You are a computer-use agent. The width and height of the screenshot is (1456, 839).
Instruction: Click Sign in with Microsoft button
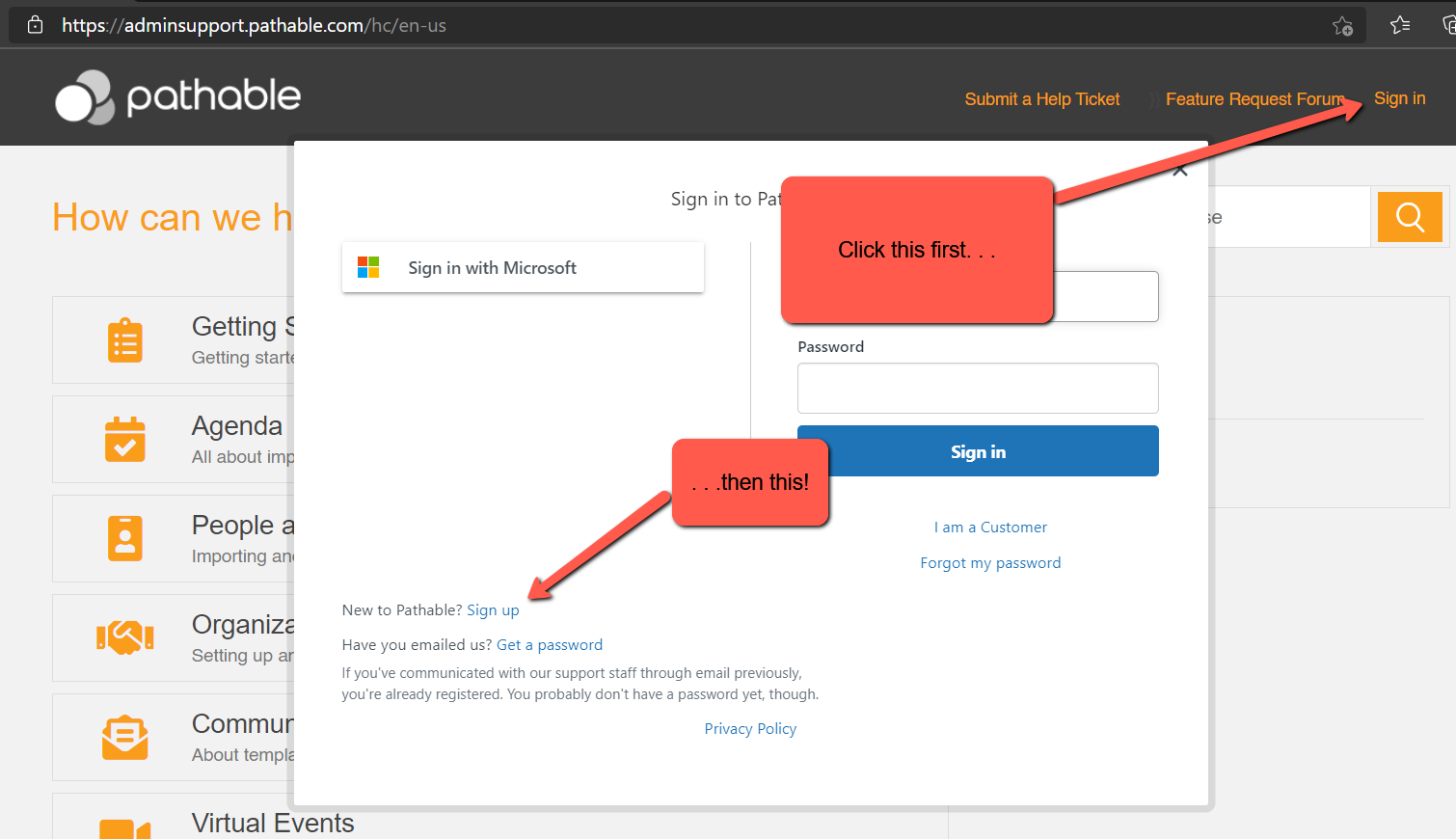click(523, 267)
